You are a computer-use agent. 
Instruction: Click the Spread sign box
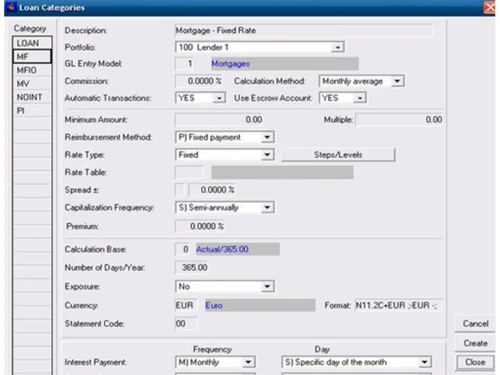(180, 190)
